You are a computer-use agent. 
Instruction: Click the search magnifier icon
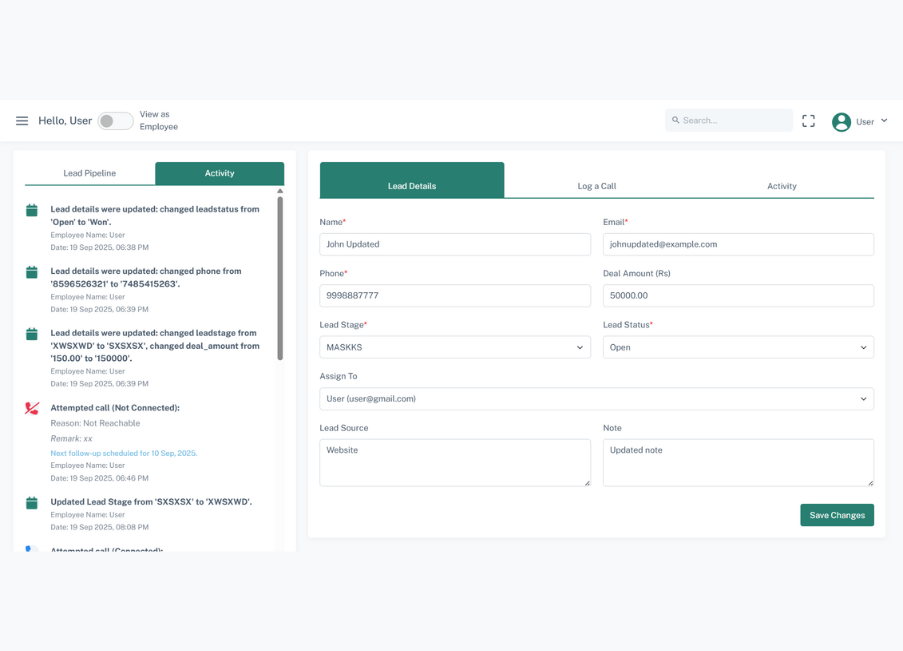coord(678,120)
